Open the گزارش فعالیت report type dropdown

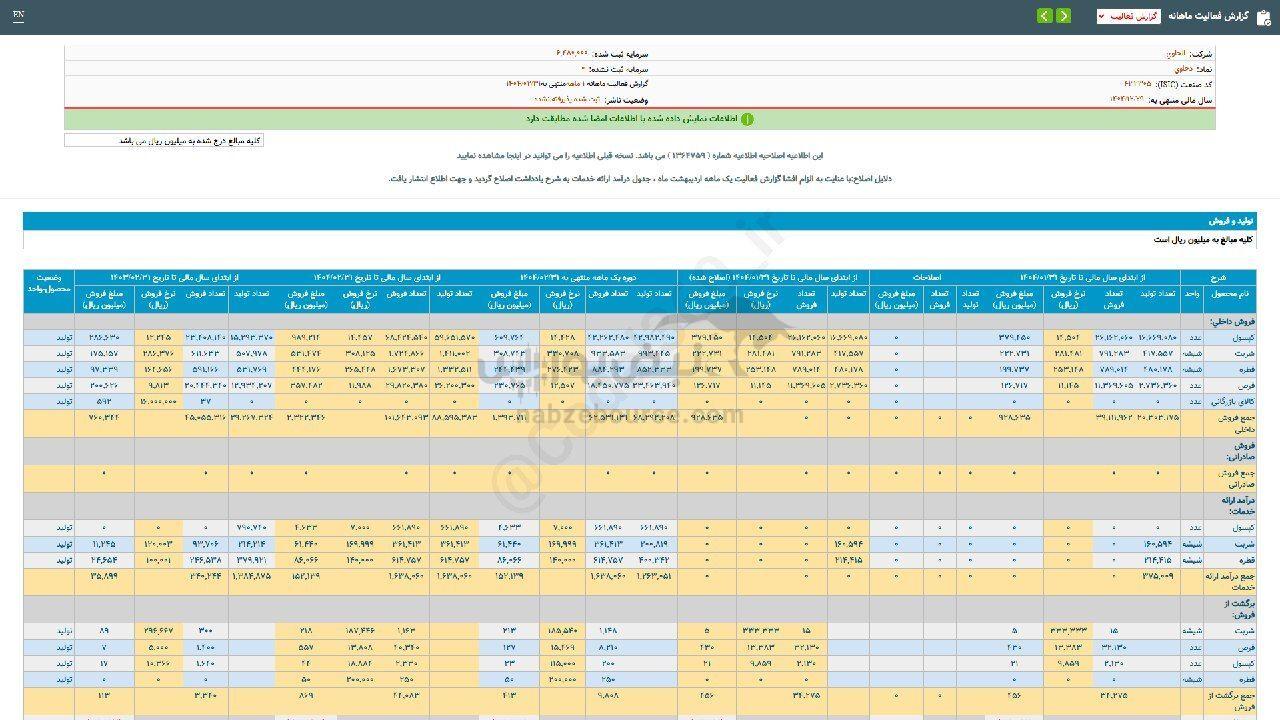[x=1128, y=17]
